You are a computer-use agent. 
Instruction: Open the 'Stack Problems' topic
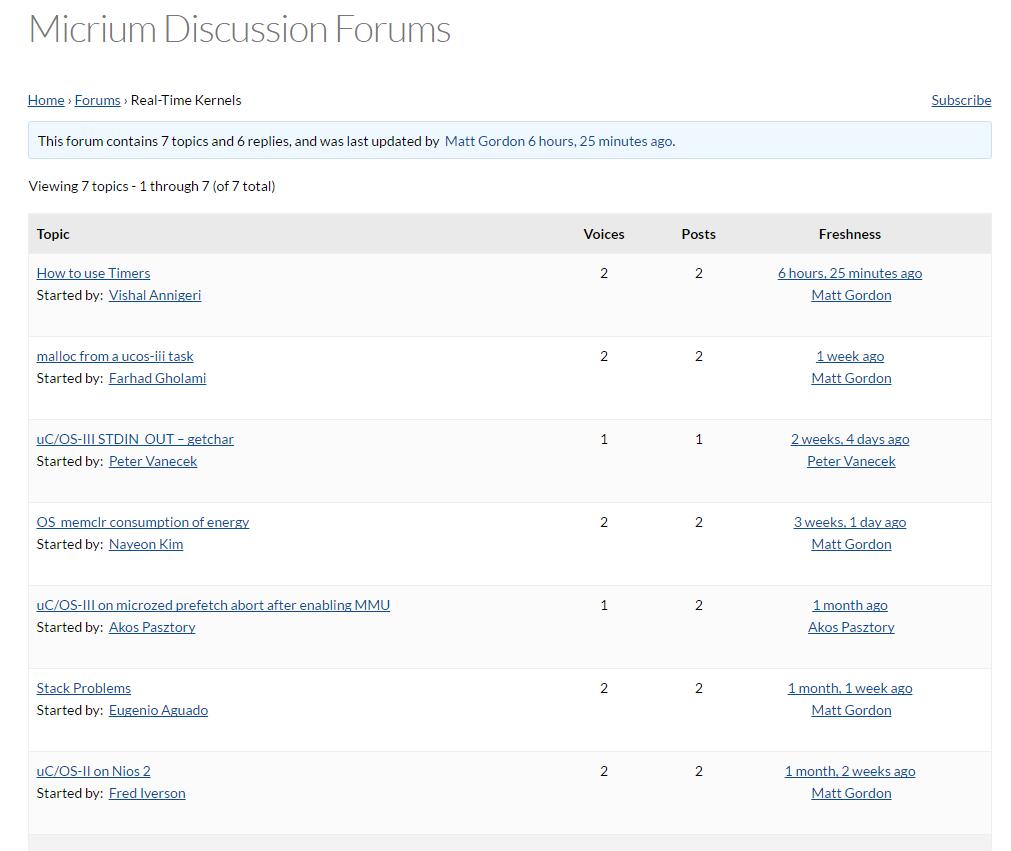point(84,688)
